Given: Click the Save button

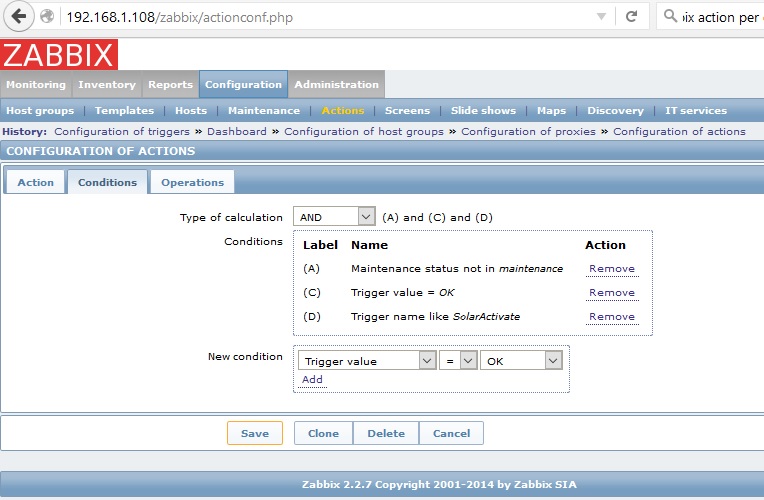Looking at the screenshot, I should [255, 433].
